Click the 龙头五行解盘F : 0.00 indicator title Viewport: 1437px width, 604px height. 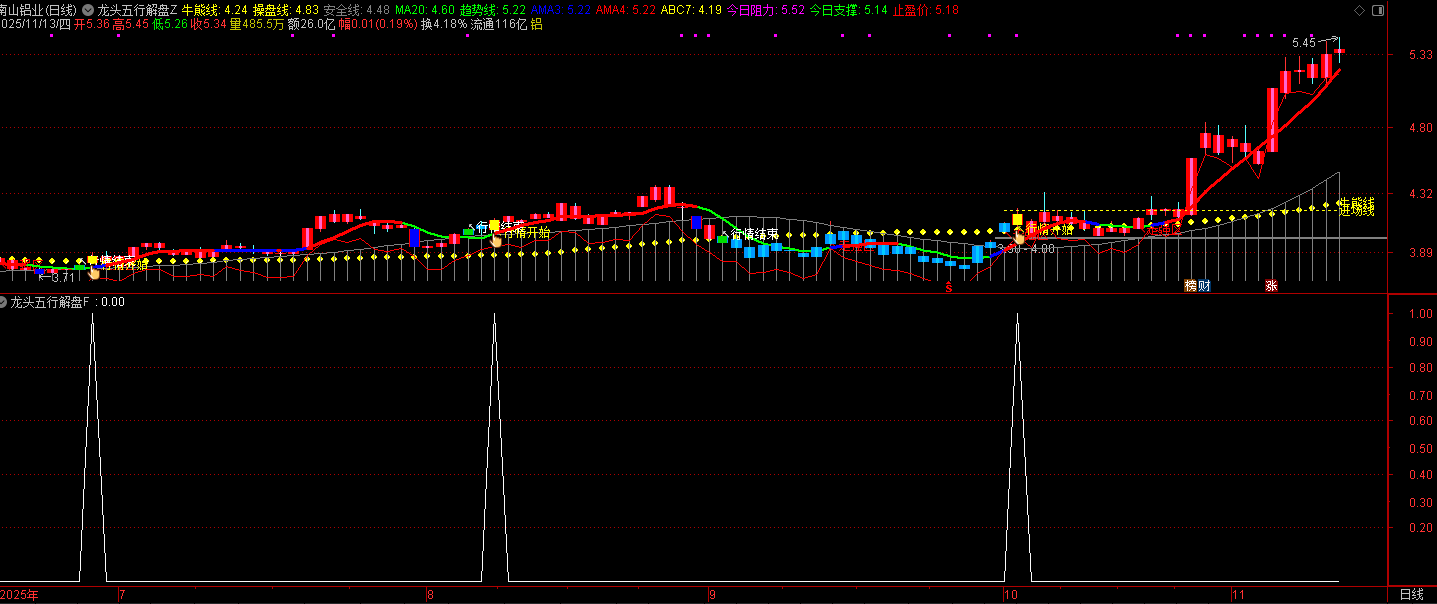coord(68,301)
